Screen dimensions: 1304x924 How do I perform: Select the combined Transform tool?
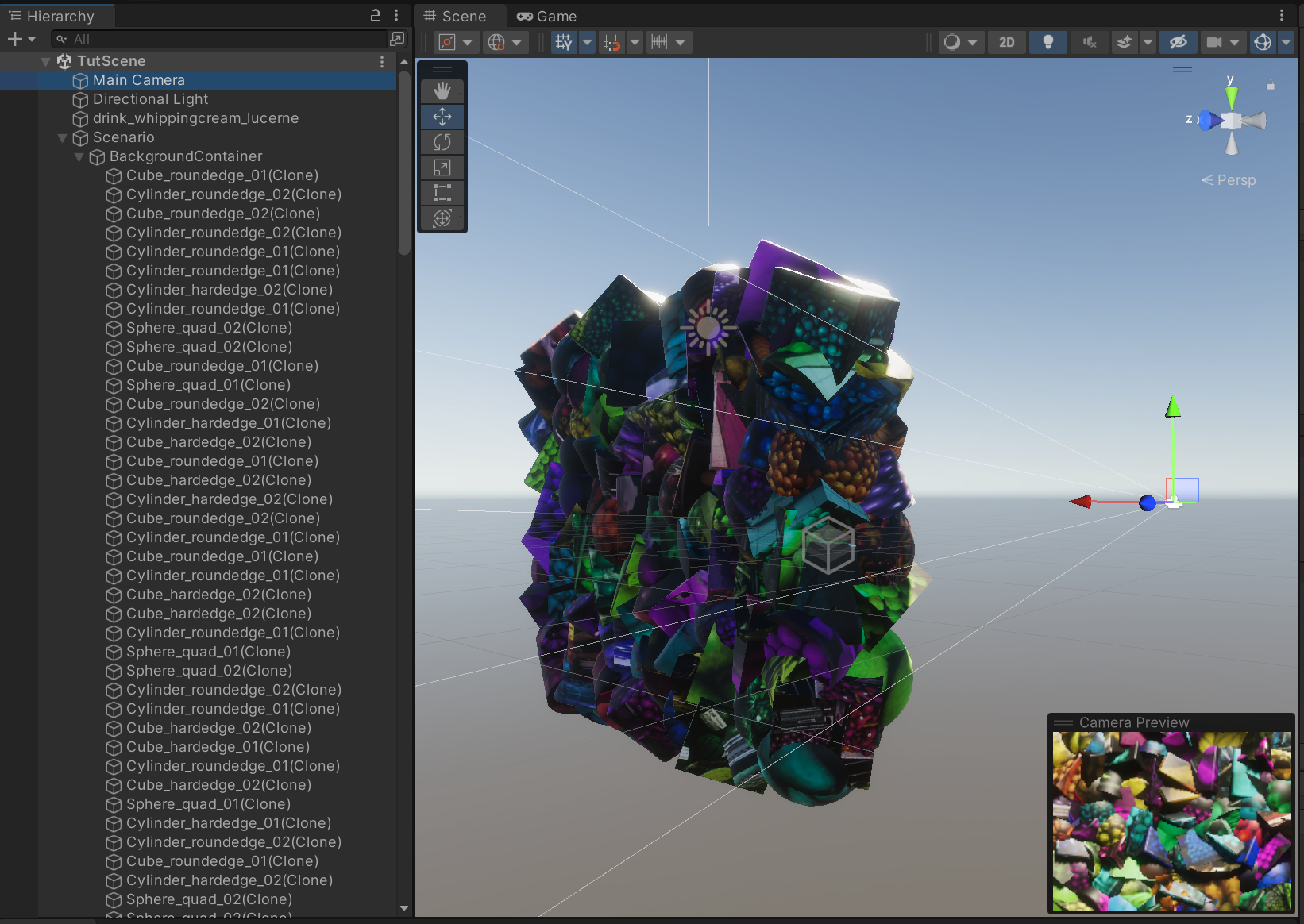(442, 218)
